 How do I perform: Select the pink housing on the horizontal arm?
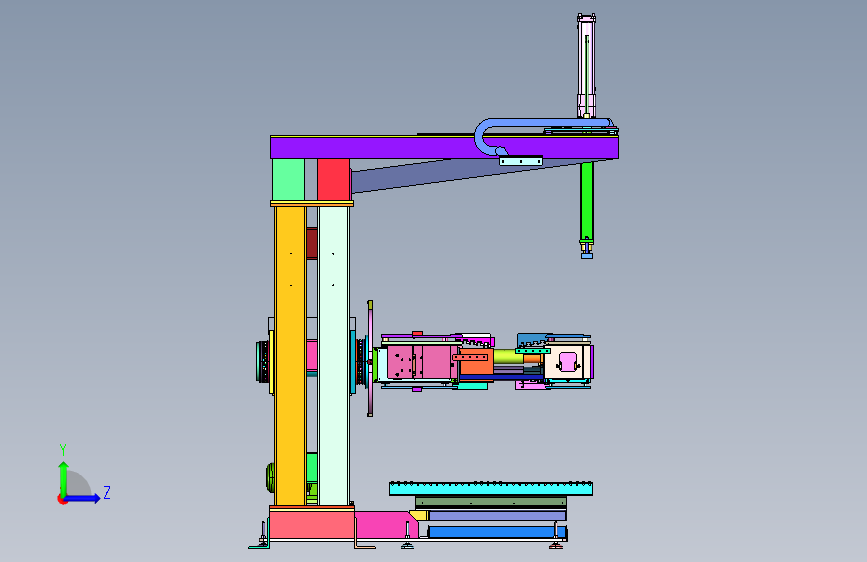pos(422,362)
